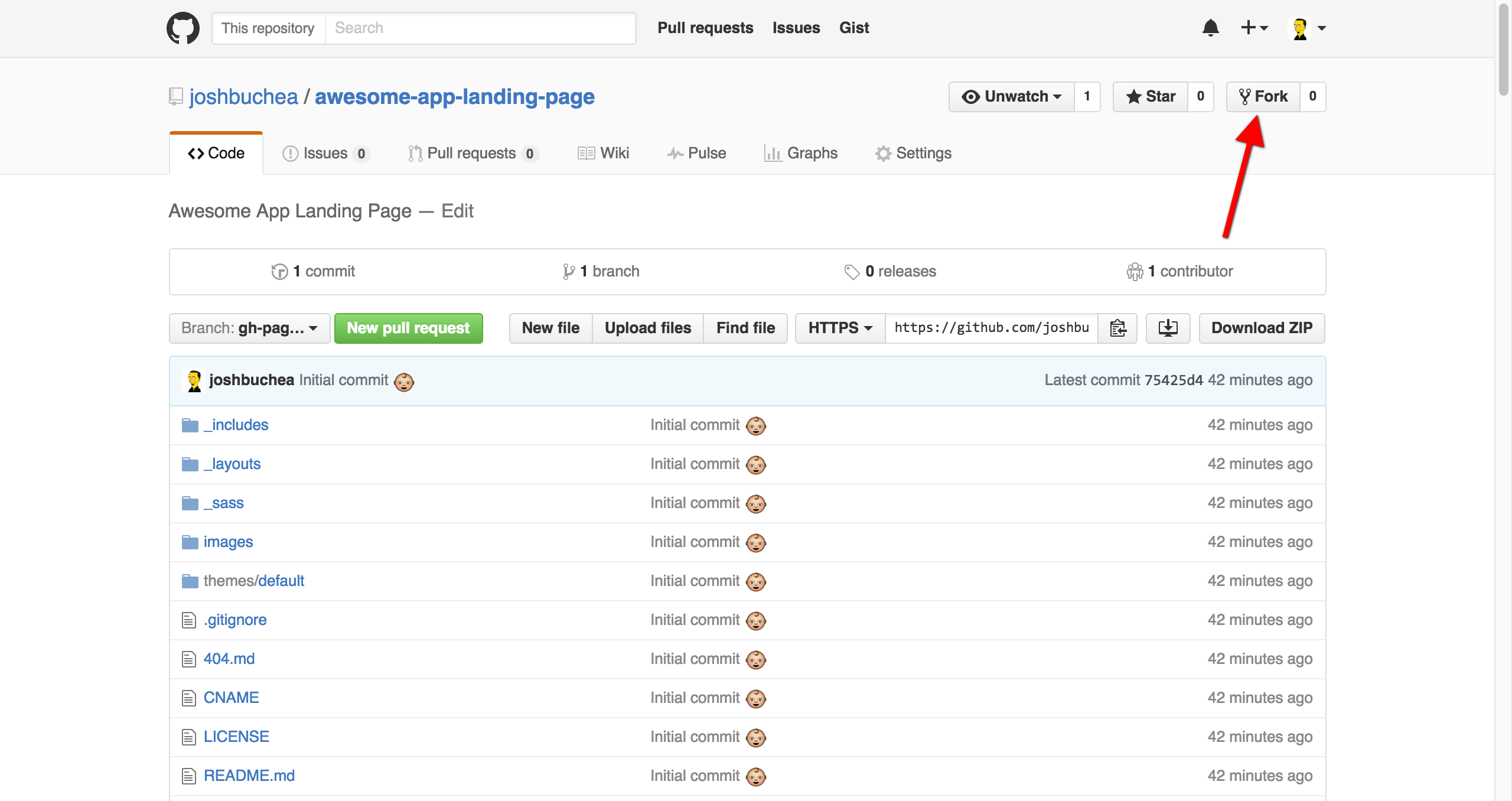Switch to the Issues tab
Screen dimensions: 1512x801
pyautogui.click(x=325, y=153)
